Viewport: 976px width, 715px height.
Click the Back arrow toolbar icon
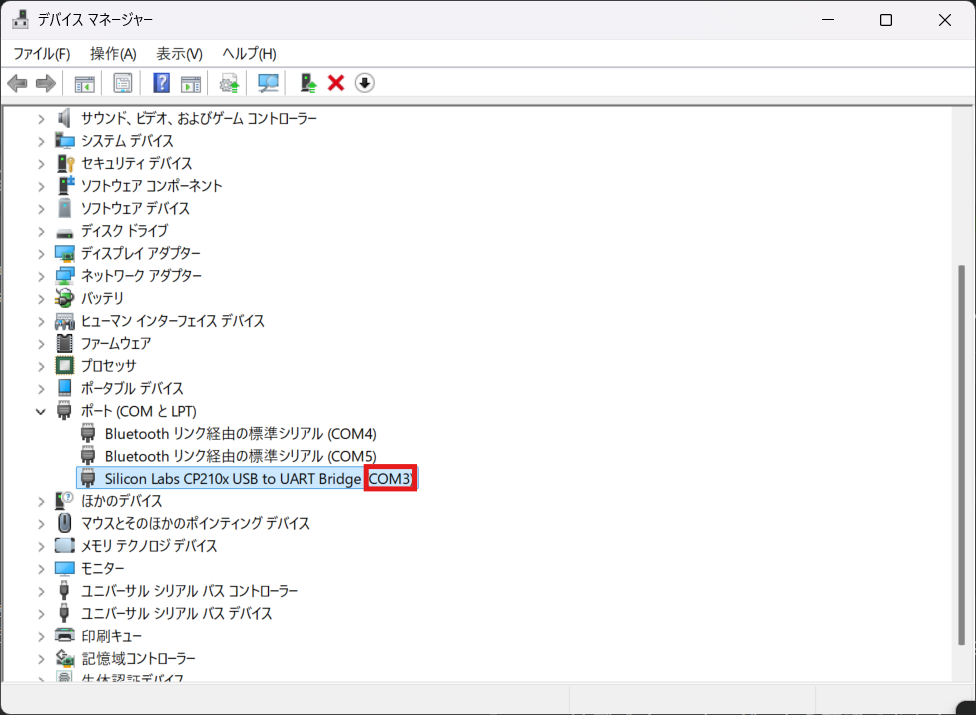tap(17, 83)
